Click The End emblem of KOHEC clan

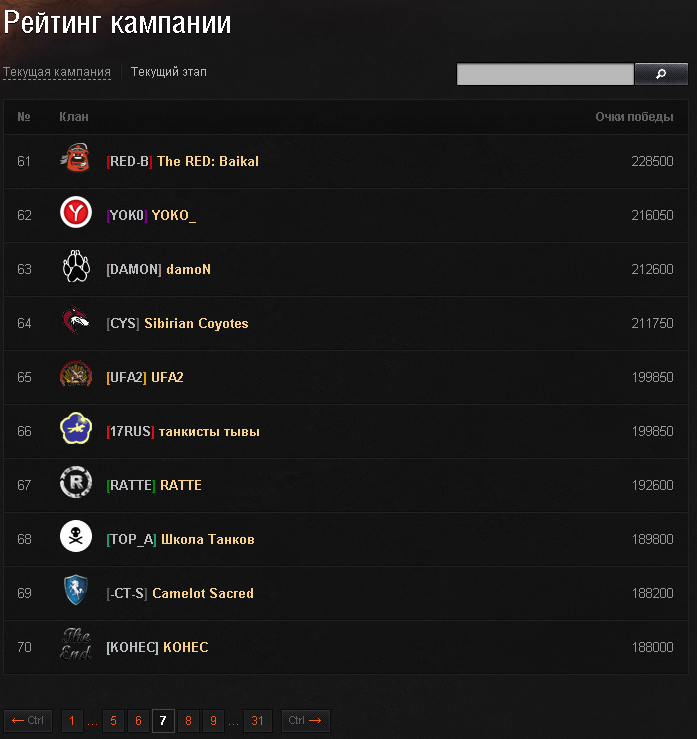tap(76, 644)
